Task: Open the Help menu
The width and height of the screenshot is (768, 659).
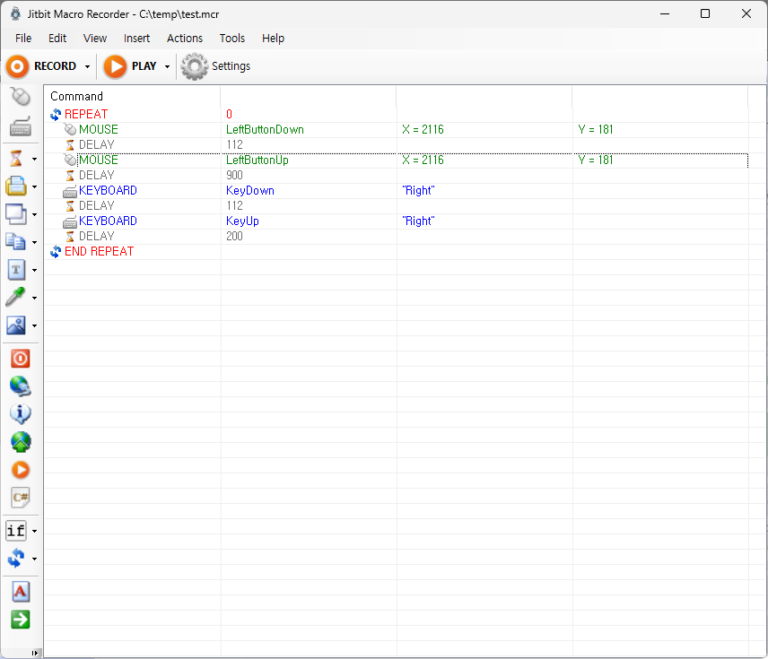Action: point(273,38)
